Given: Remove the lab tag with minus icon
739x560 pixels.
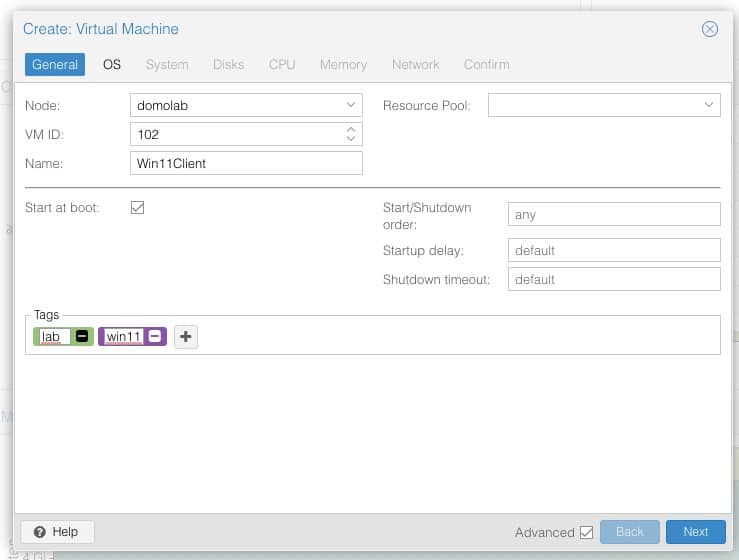Looking at the screenshot, I should tap(82, 337).
